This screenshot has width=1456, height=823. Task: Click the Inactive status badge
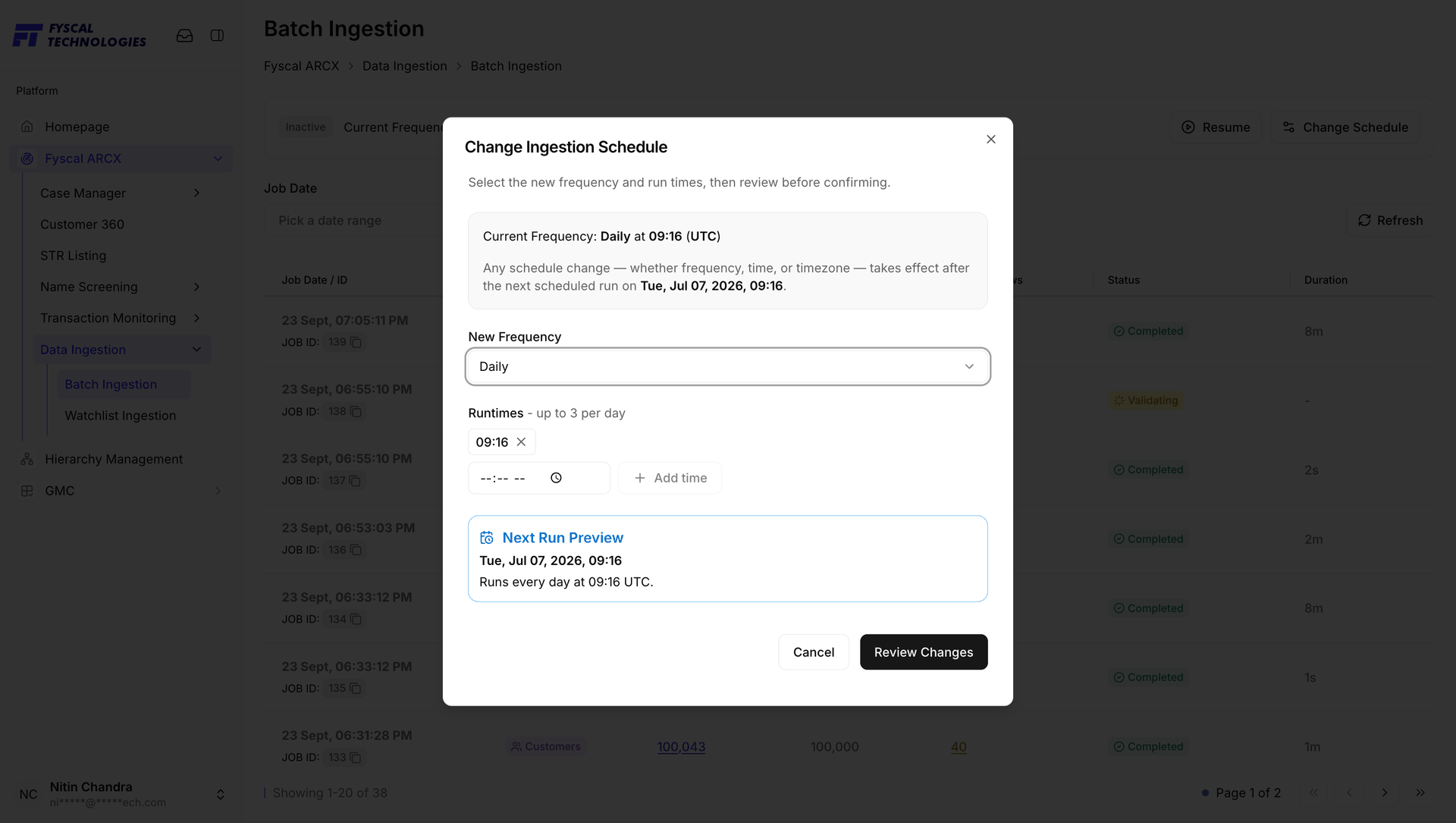pos(305,127)
